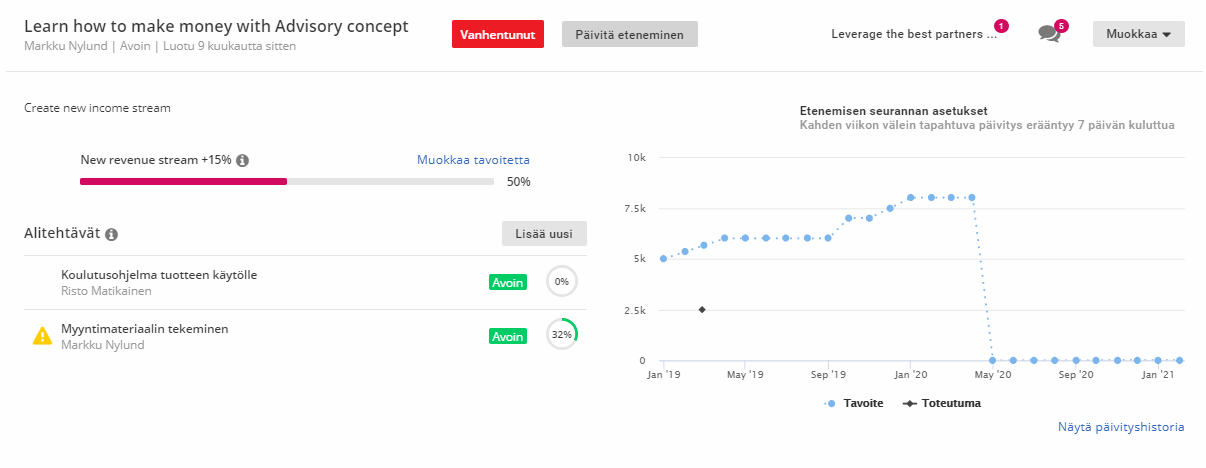1206x468 pixels.
Task: Click the 0% progress circle
Action: [562, 282]
